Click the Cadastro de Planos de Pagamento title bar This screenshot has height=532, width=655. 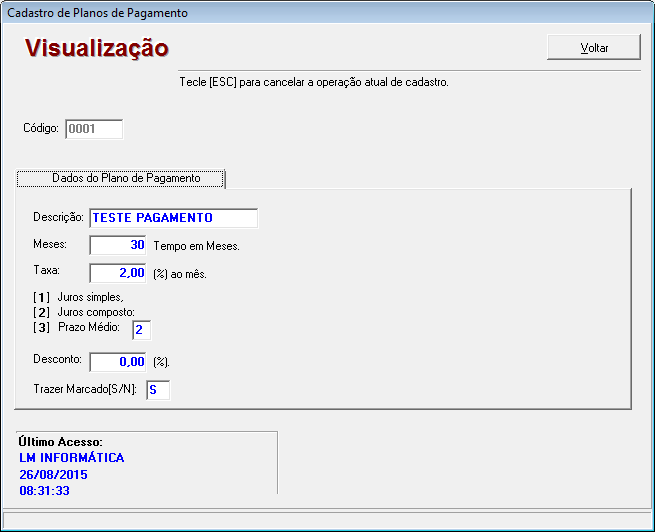point(97,13)
